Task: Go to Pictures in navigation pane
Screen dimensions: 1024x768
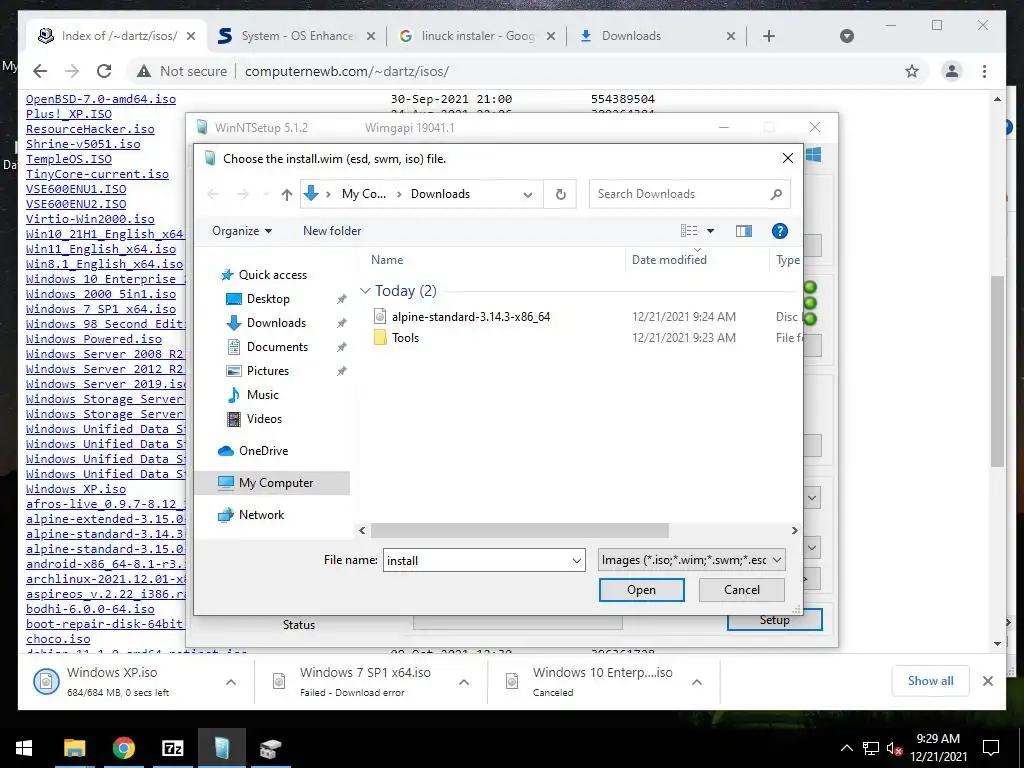Action: 267,371
